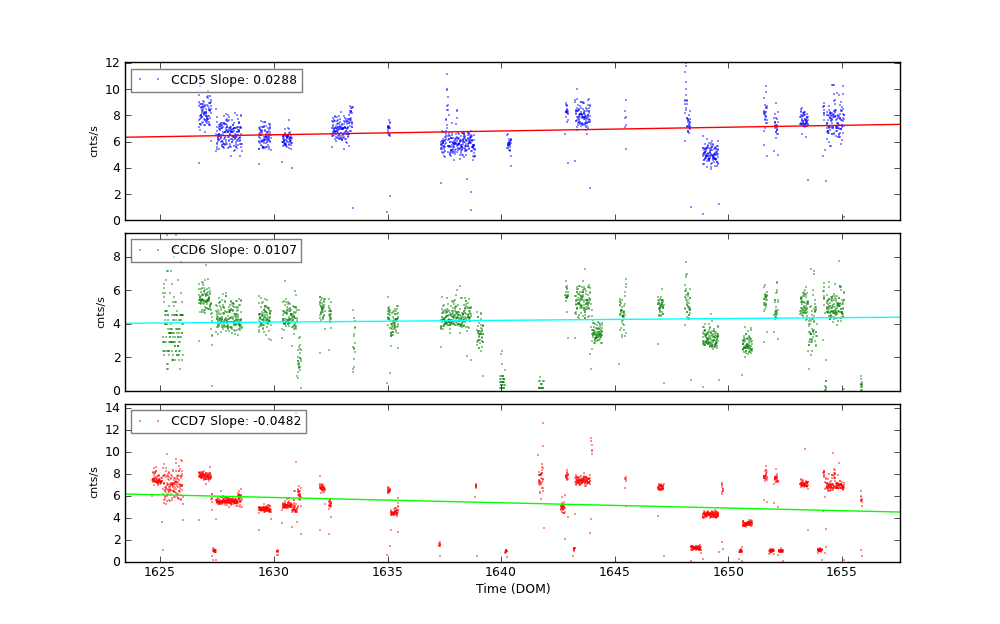This screenshot has height=624, width=1000.
Task: Click the 1630 x-axis tick label
Action: 273,572
